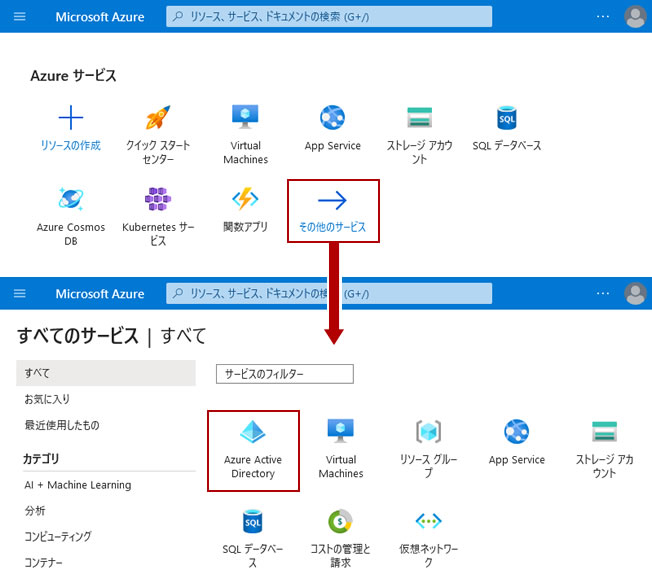Open the hamburger menu in the upper Azure portal
This screenshot has width=652, height=570.
coord(20,17)
